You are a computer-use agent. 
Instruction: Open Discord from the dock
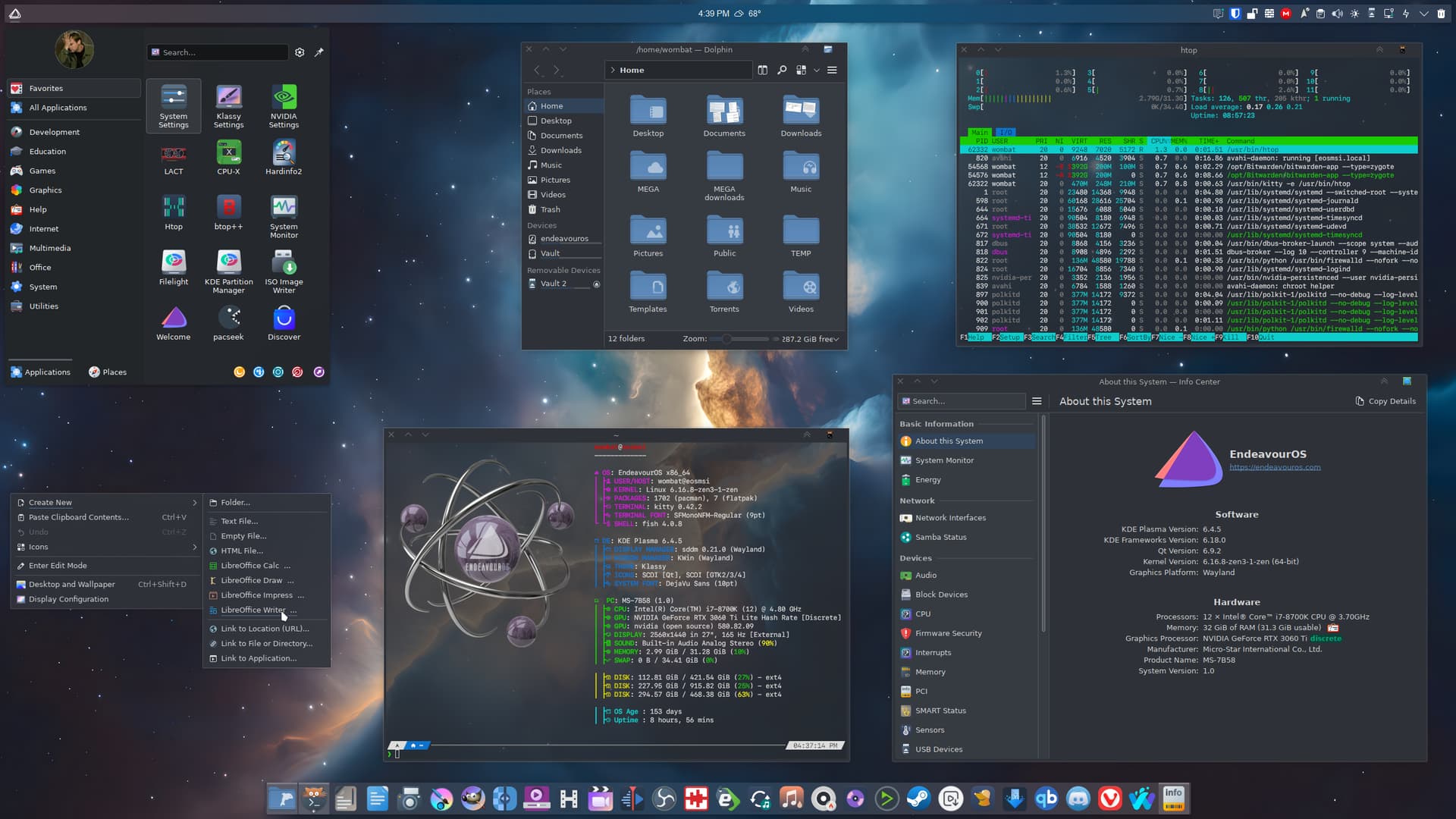pos(1078,799)
